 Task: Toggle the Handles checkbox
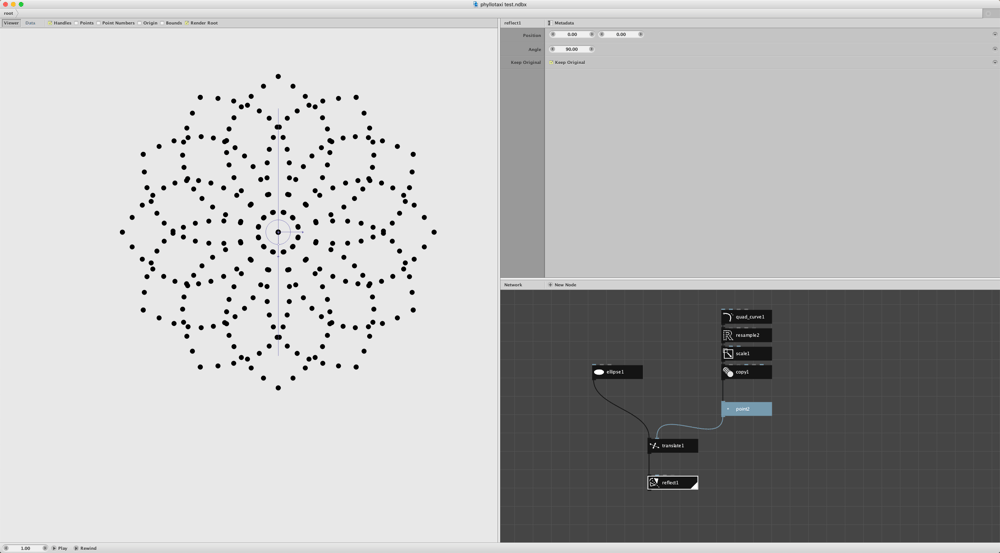(x=50, y=23)
